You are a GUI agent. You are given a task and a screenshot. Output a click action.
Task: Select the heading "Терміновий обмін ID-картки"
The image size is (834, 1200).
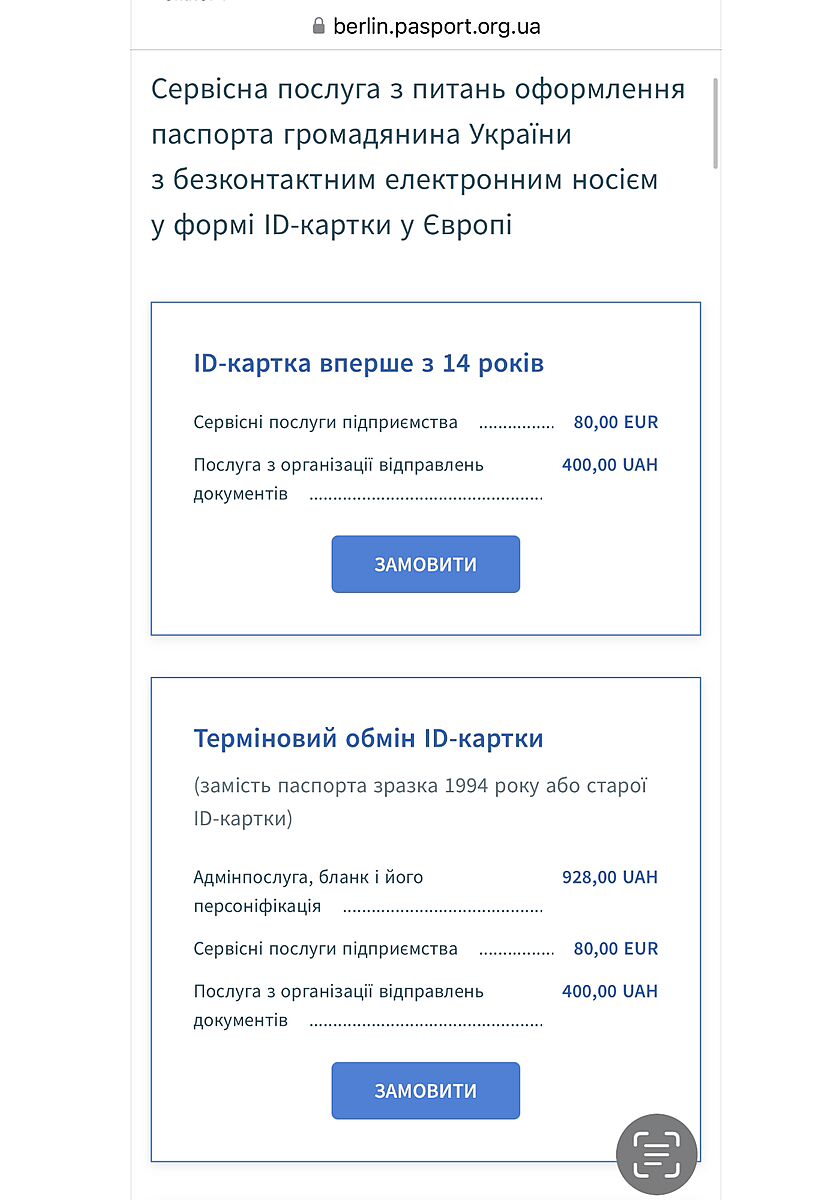pyautogui.click(x=368, y=738)
